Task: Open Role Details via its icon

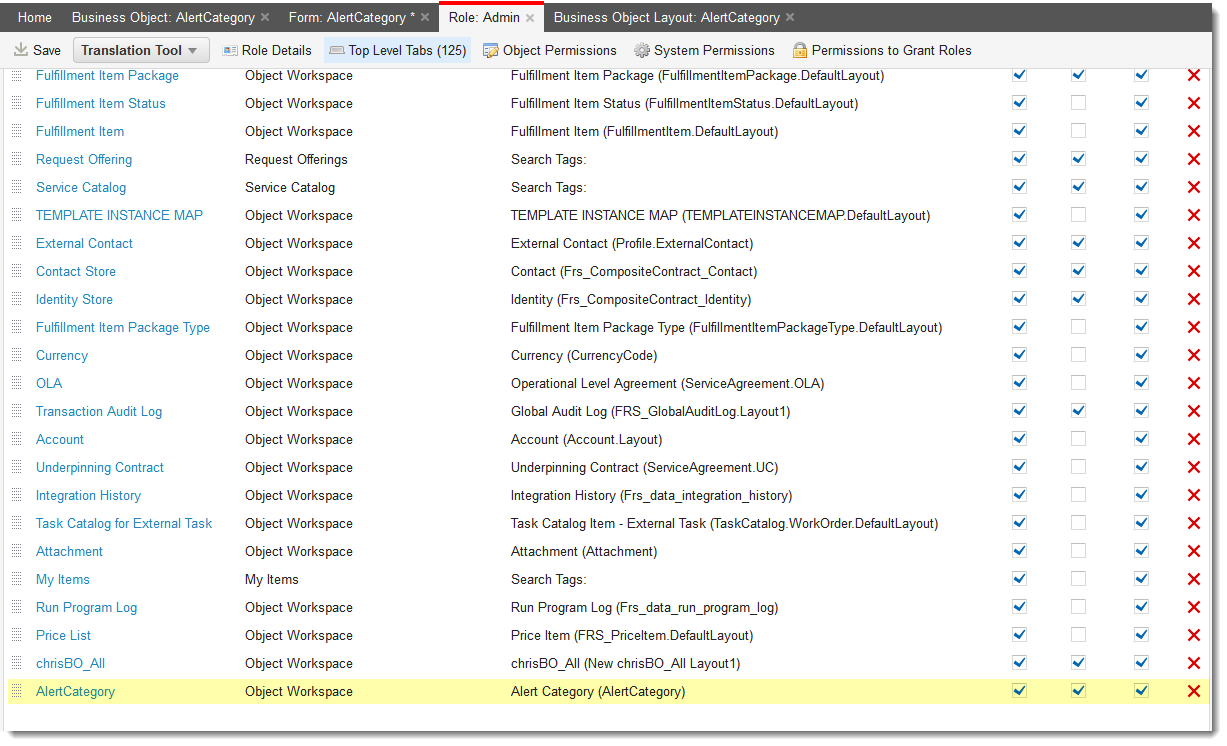Action: (x=229, y=50)
